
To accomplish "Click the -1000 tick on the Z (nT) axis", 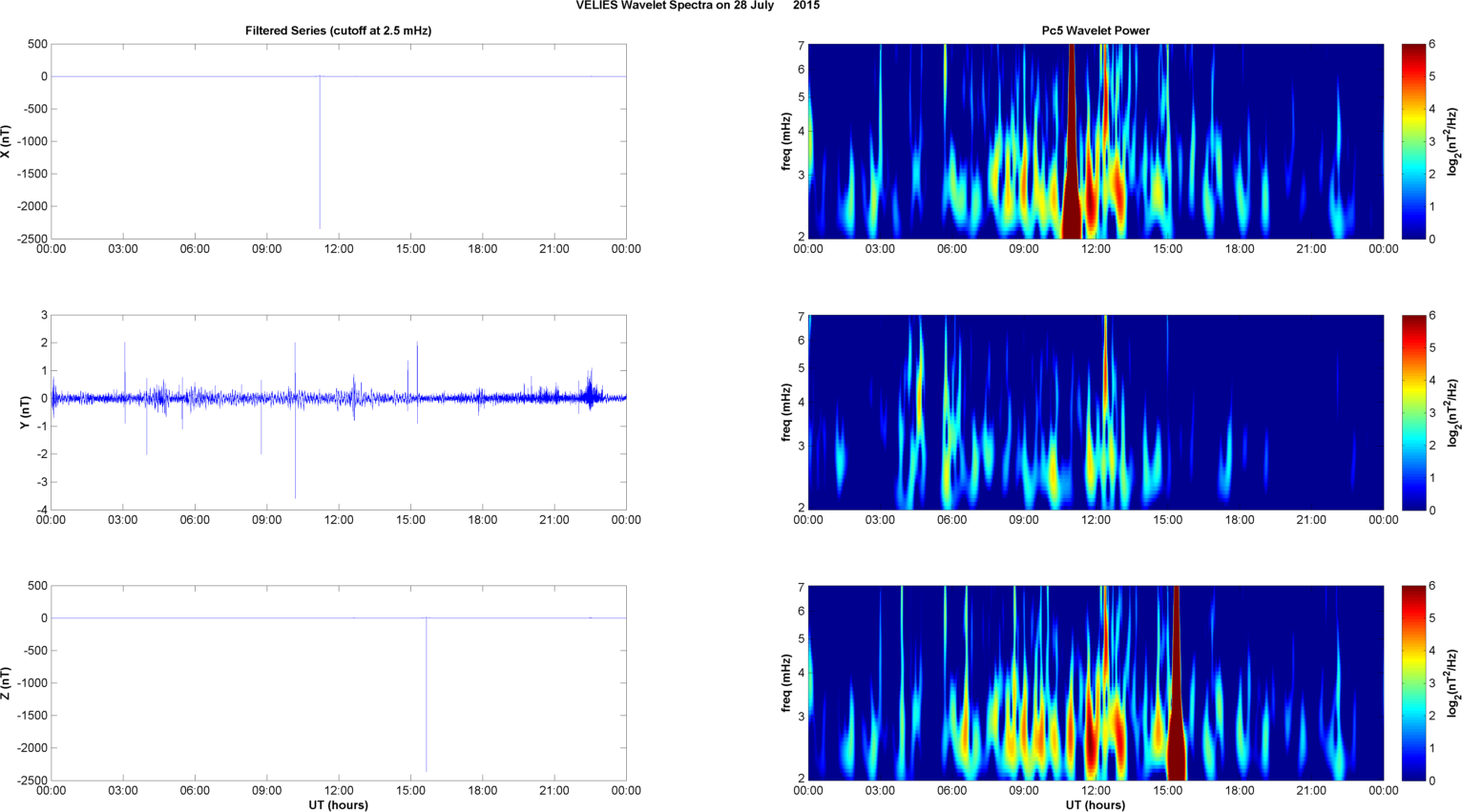I will [31, 683].
